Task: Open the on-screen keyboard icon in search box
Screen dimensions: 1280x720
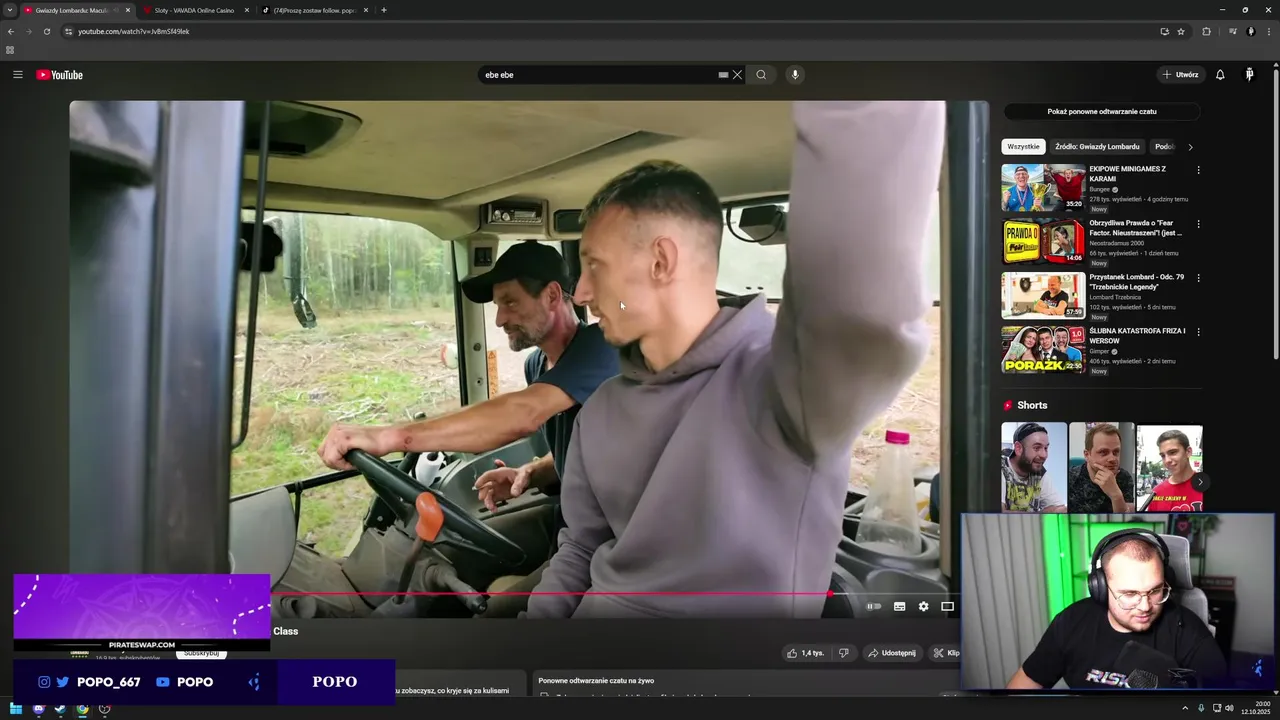Action: pos(723,75)
